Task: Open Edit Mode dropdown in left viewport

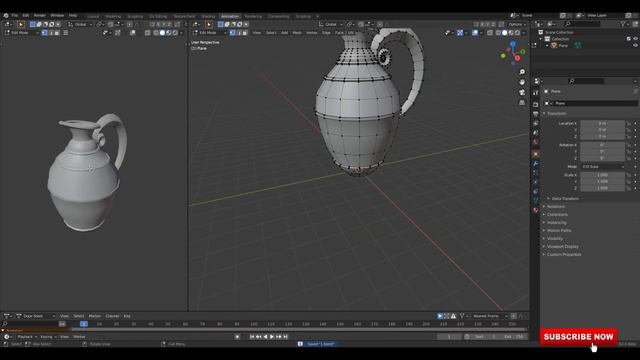Action: point(21,33)
